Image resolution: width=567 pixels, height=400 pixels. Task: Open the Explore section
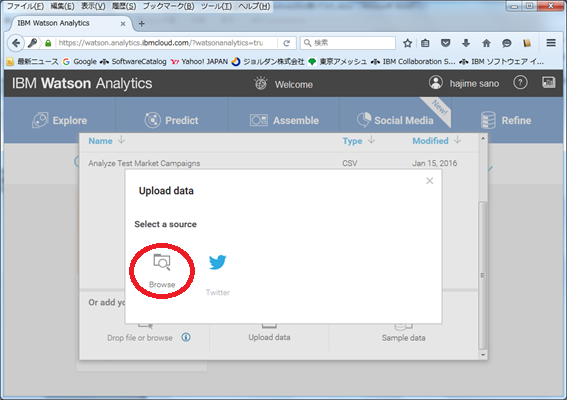click(x=60, y=120)
